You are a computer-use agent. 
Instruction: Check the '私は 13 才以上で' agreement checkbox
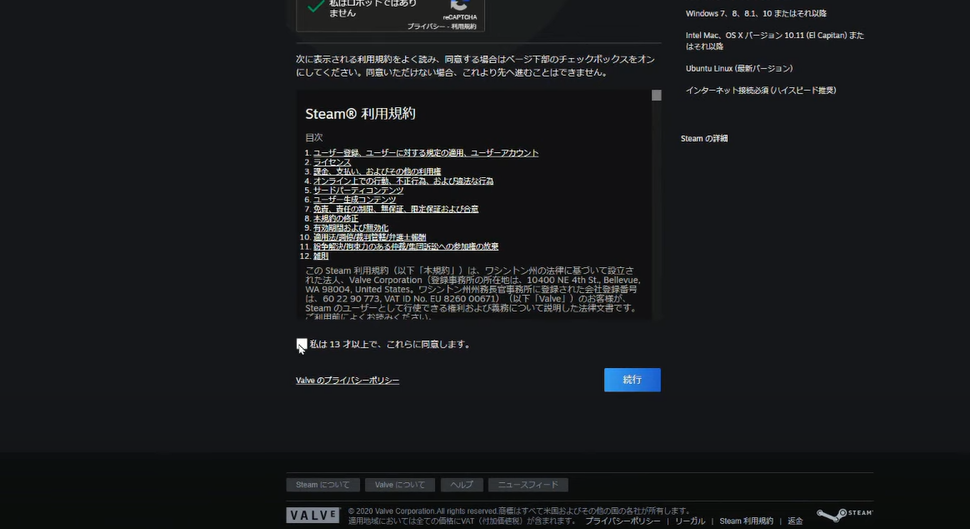[301, 344]
